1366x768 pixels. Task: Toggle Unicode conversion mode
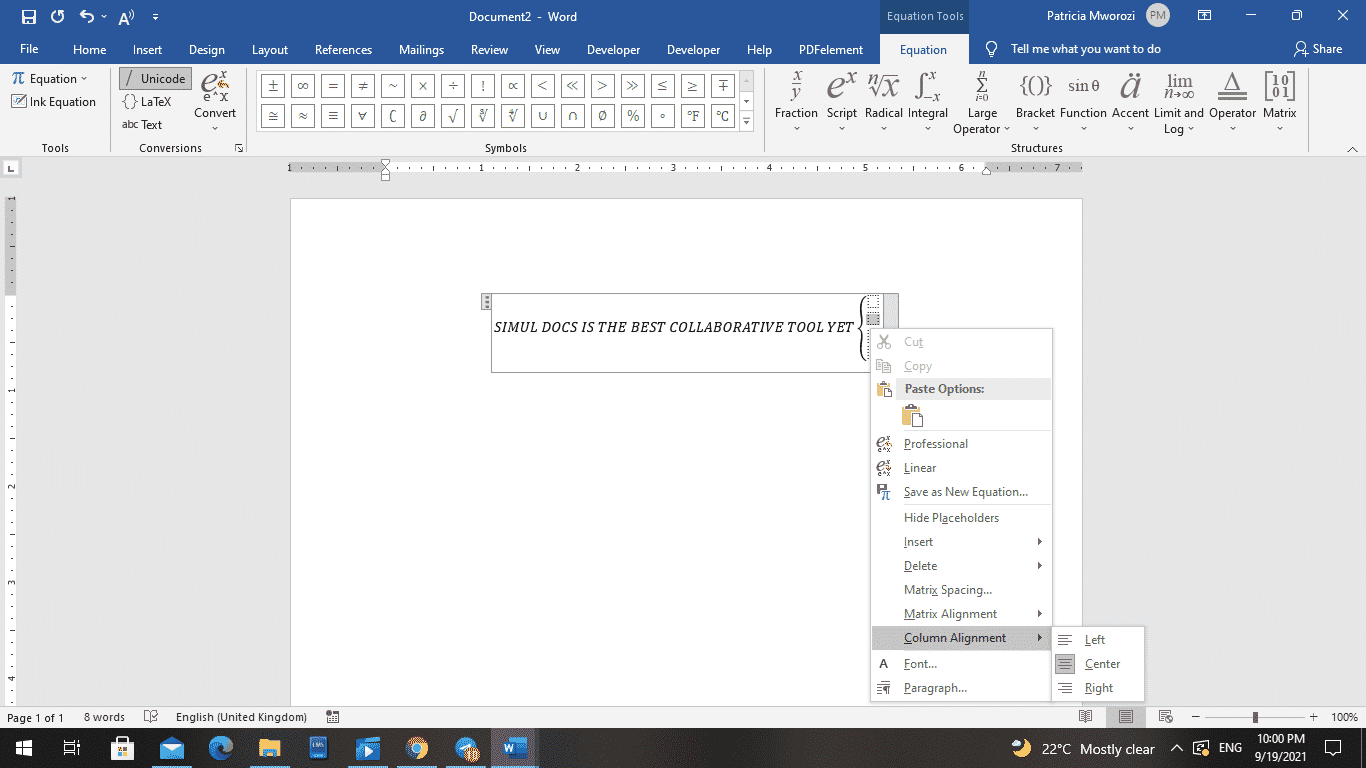pyautogui.click(x=155, y=78)
